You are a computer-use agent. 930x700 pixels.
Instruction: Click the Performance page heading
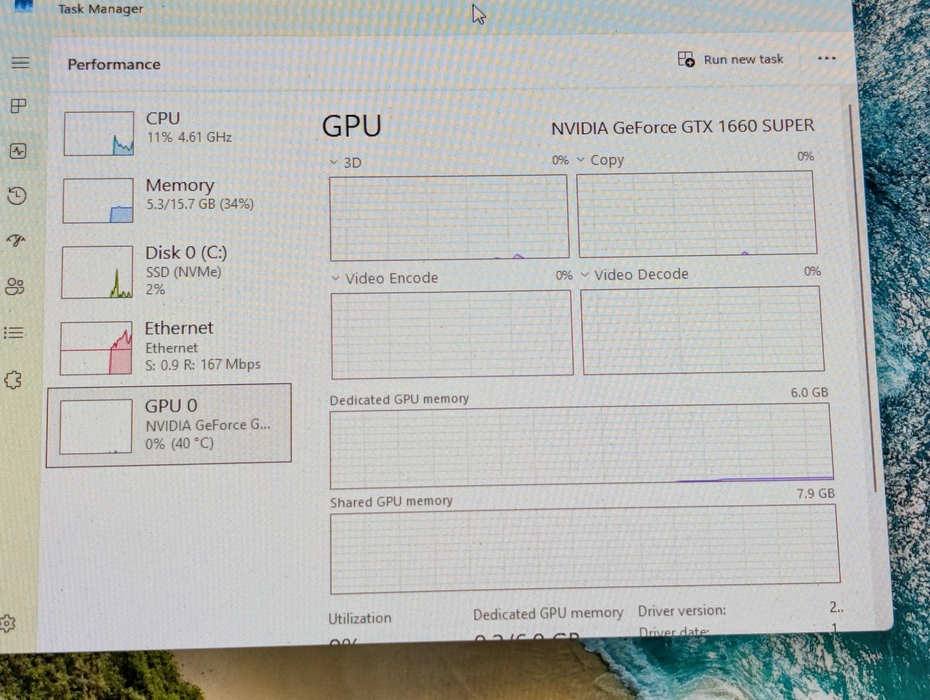point(114,64)
